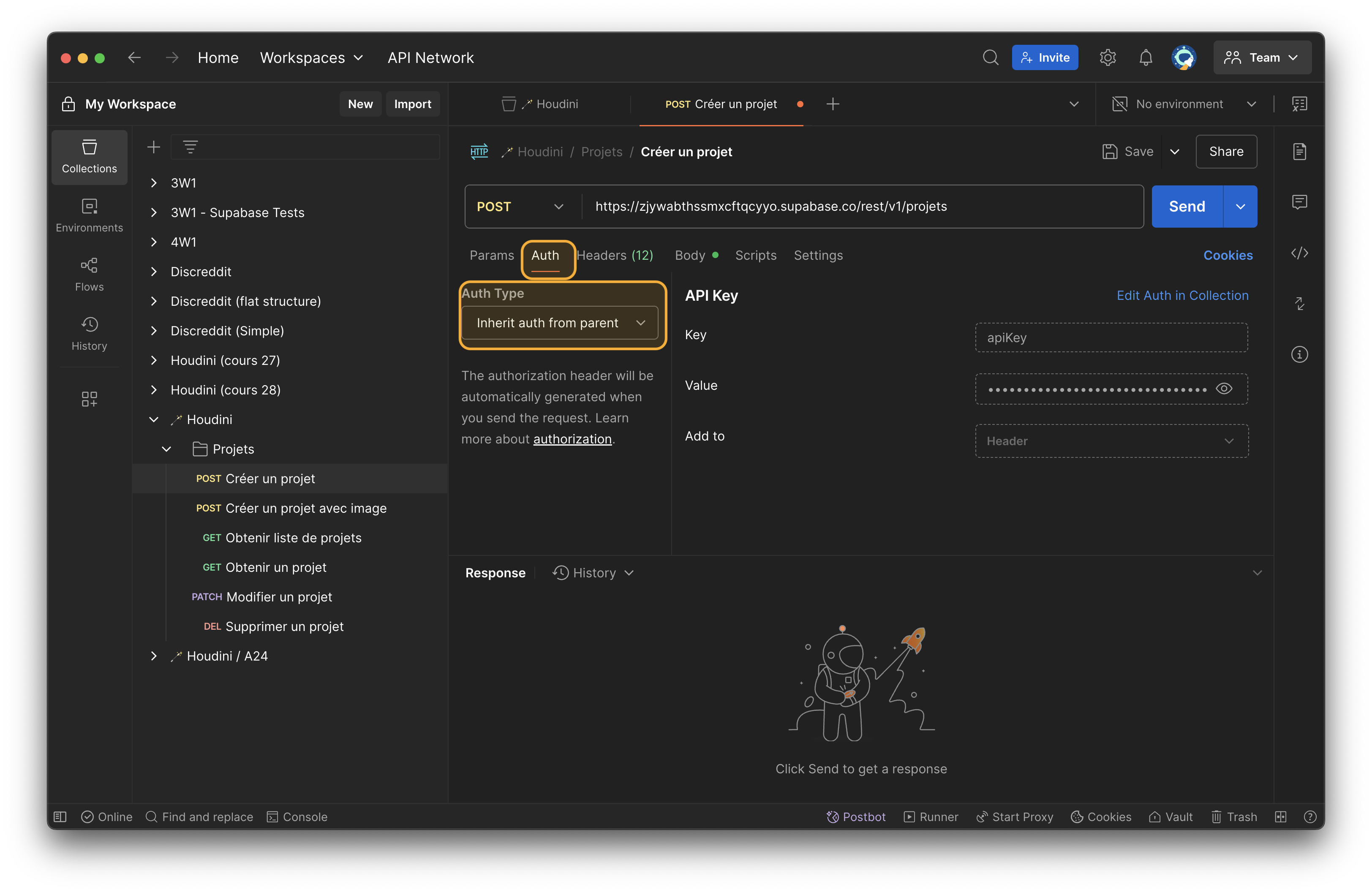Image resolution: width=1372 pixels, height=892 pixels.
Task: Open Vault in the status bar
Action: (x=1170, y=816)
